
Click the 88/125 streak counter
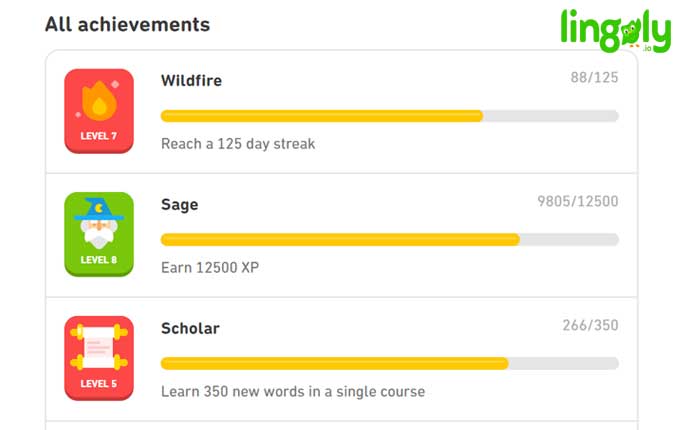594,78
